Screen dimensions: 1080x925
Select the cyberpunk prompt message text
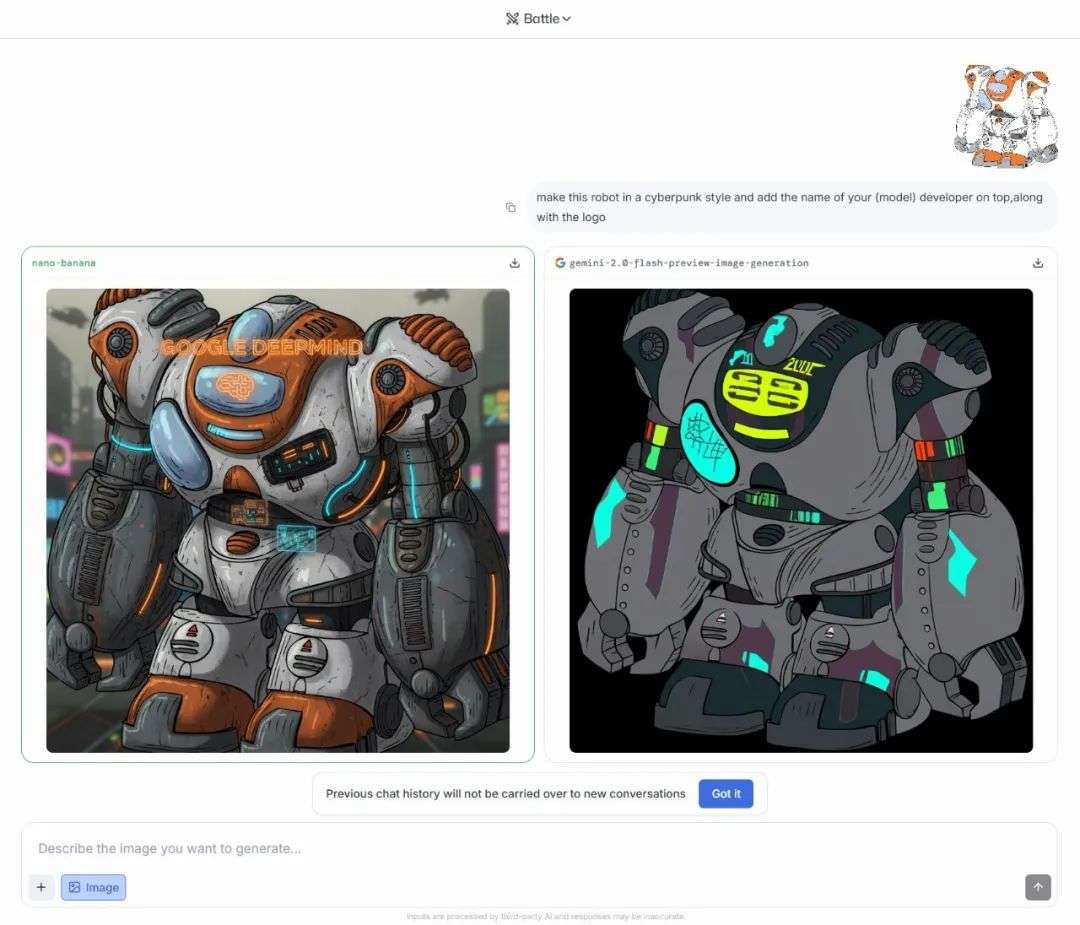(789, 207)
